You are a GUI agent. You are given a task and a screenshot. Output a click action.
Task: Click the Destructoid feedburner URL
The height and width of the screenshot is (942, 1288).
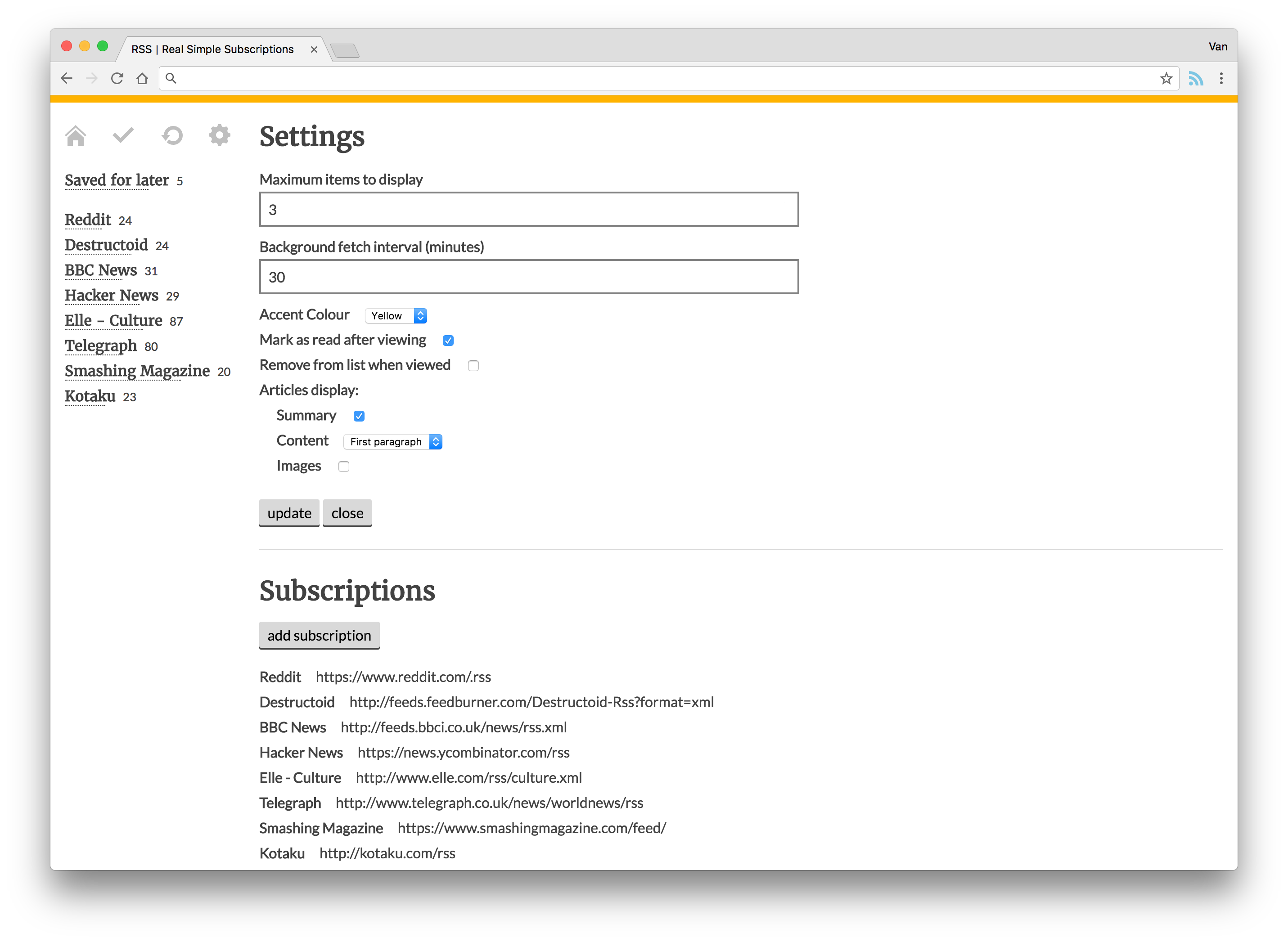pyautogui.click(x=531, y=702)
